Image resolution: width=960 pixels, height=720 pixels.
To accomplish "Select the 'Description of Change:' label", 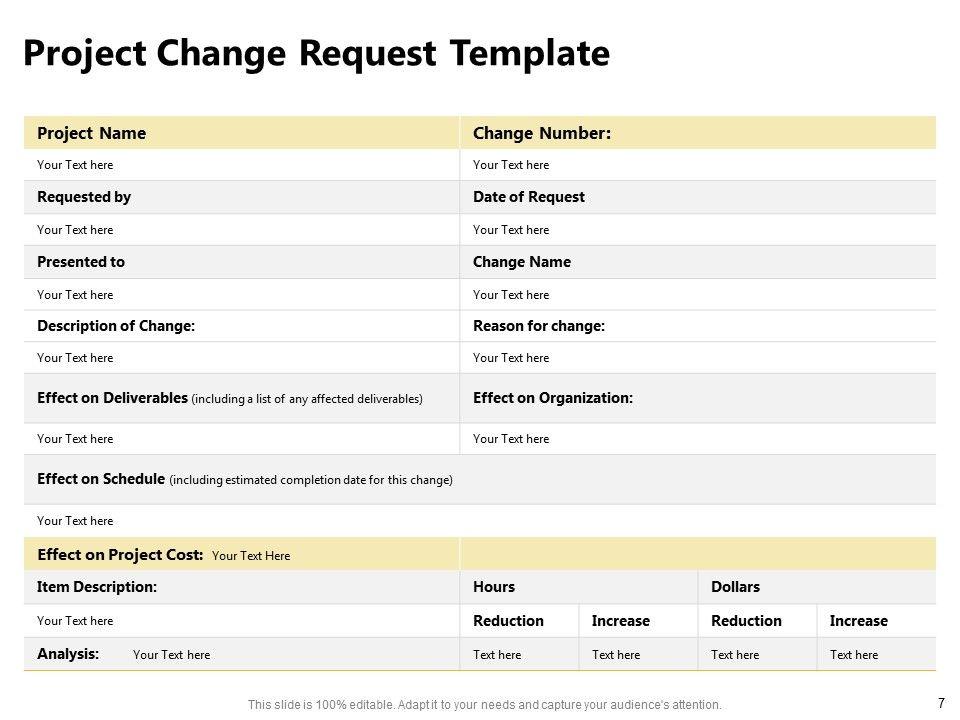I will tap(116, 326).
